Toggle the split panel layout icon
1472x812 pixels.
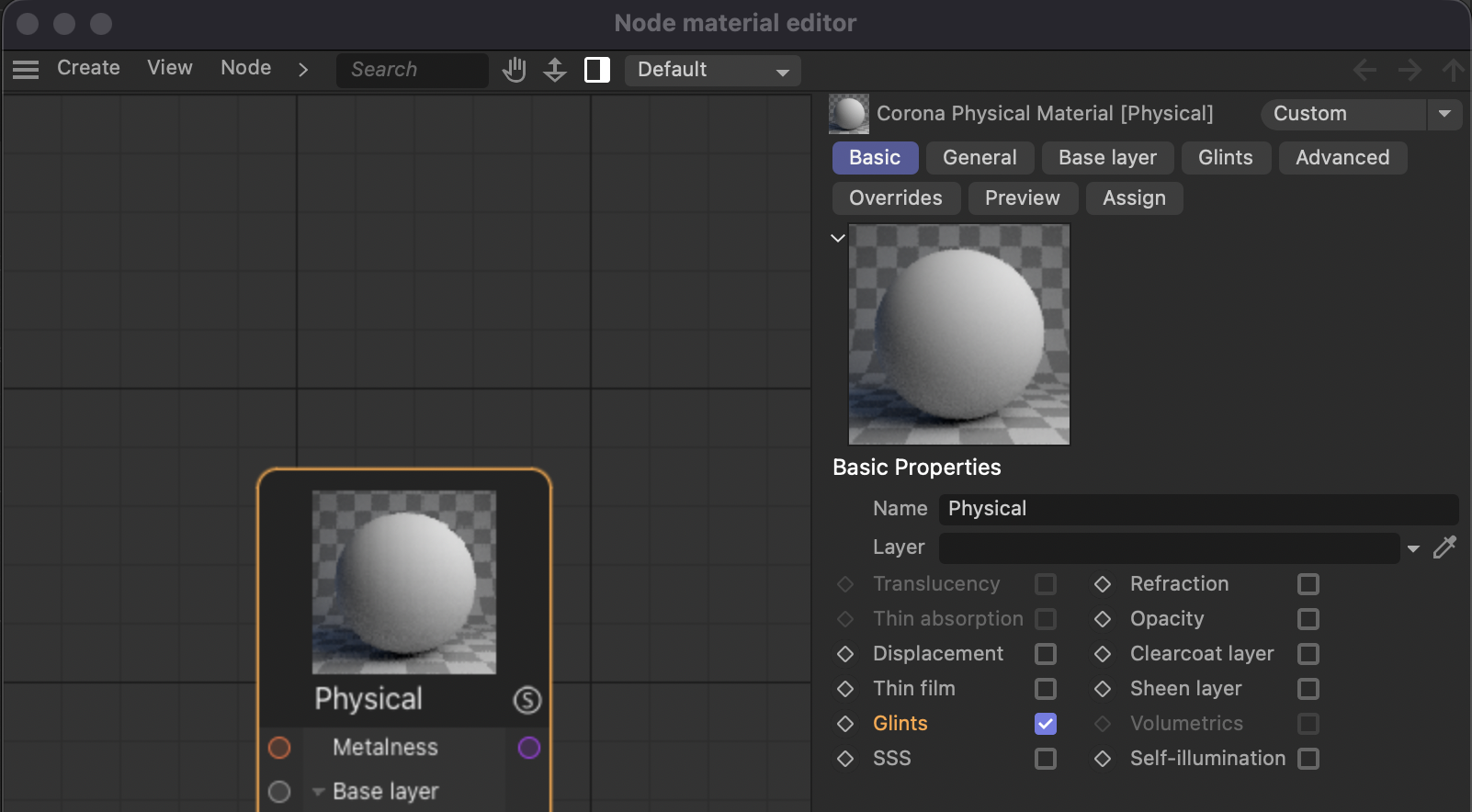(x=597, y=70)
